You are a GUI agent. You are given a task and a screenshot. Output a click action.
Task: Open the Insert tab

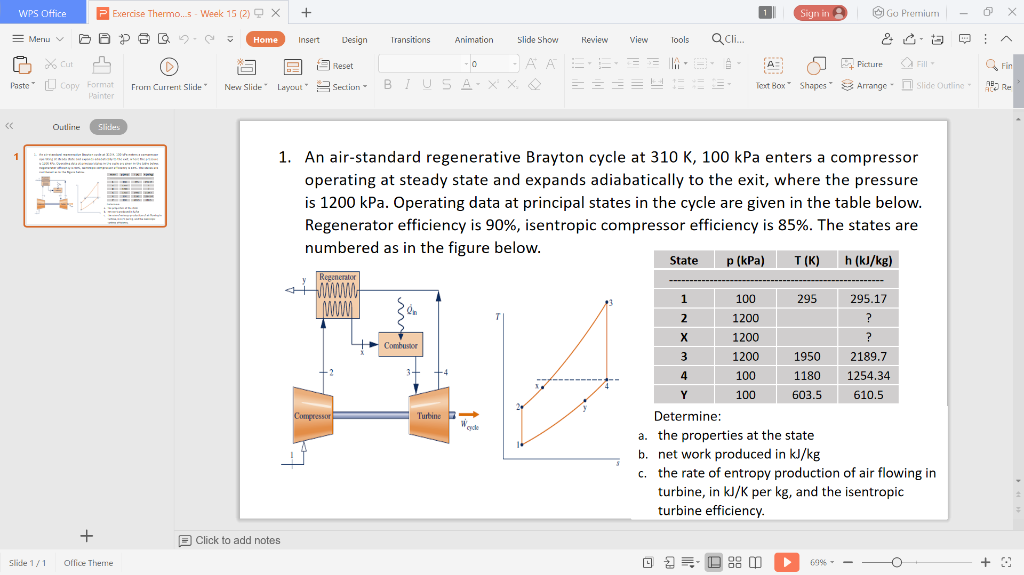(x=309, y=39)
